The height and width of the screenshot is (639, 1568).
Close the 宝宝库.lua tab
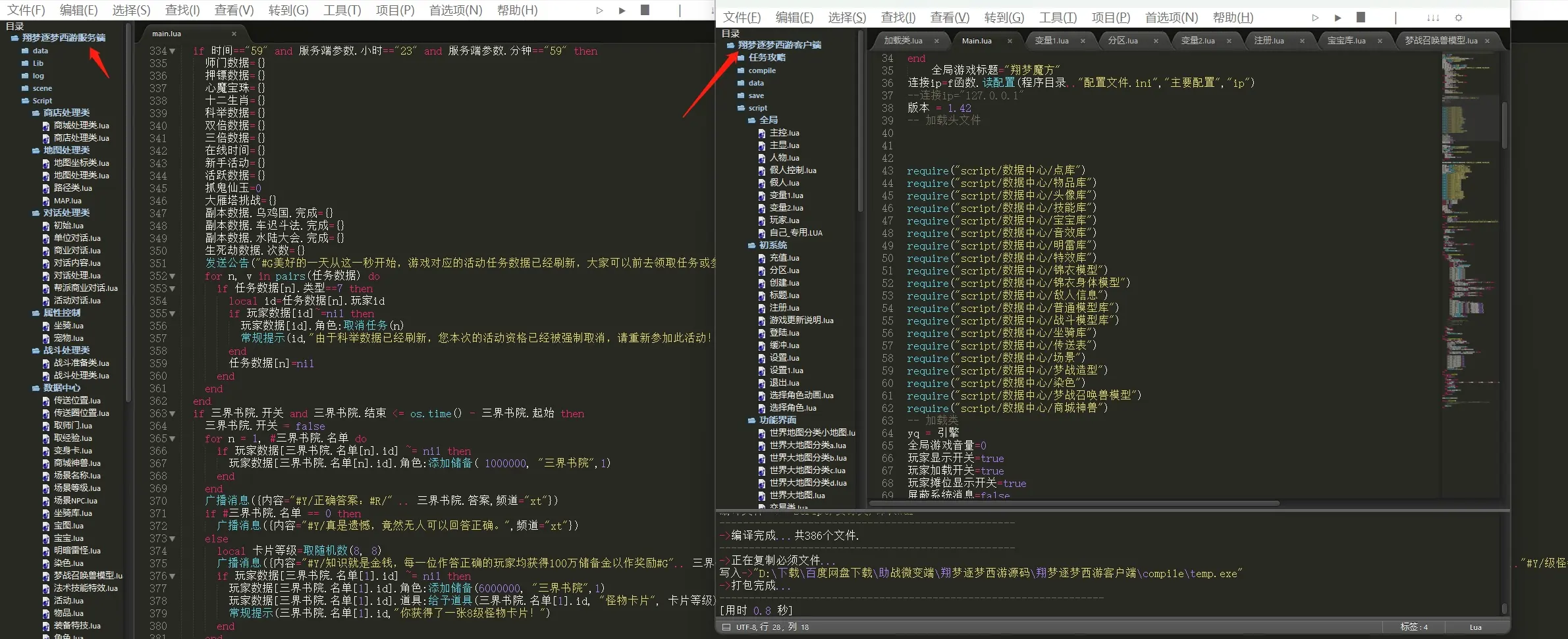coord(1380,41)
